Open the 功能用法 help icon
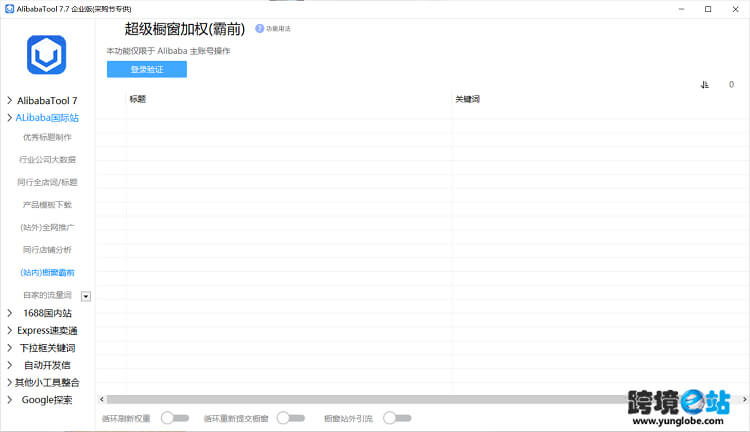This screenshot has width=750, height=432. click(259, 29)
